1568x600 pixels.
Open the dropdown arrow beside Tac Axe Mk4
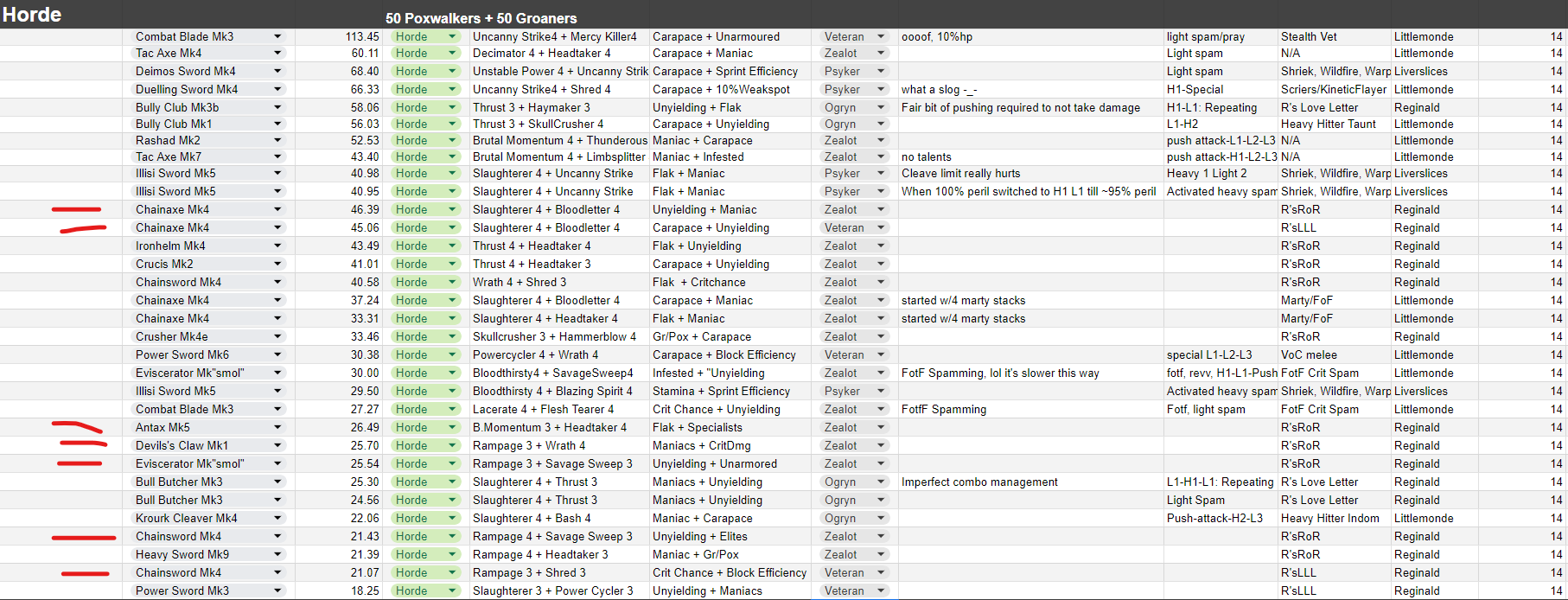(x=277, y=54)
